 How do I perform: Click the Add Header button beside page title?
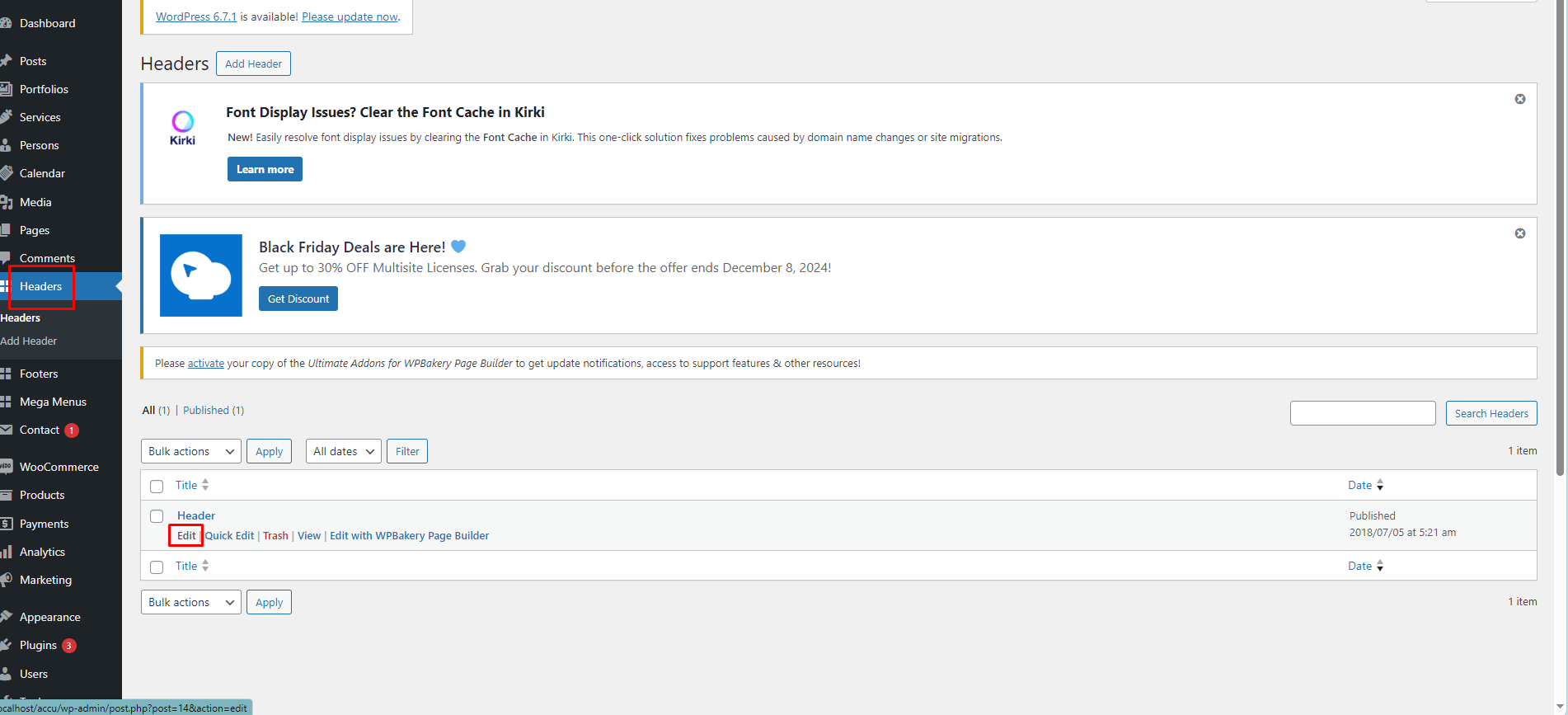(x=253, y=64)
